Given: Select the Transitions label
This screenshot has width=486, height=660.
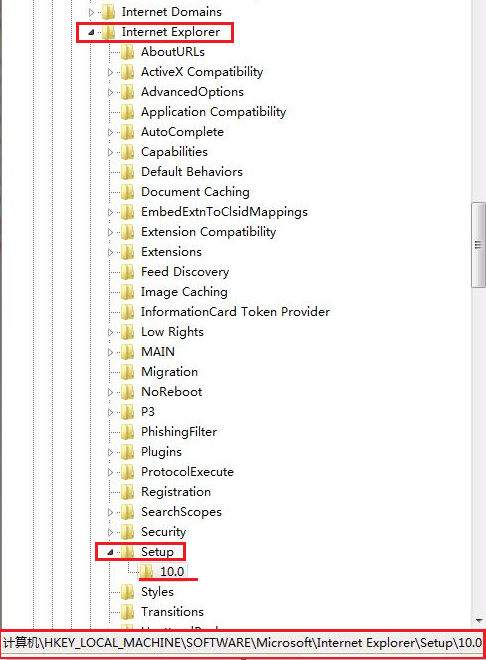Looking at the screenshot, I should coord(173,612).
